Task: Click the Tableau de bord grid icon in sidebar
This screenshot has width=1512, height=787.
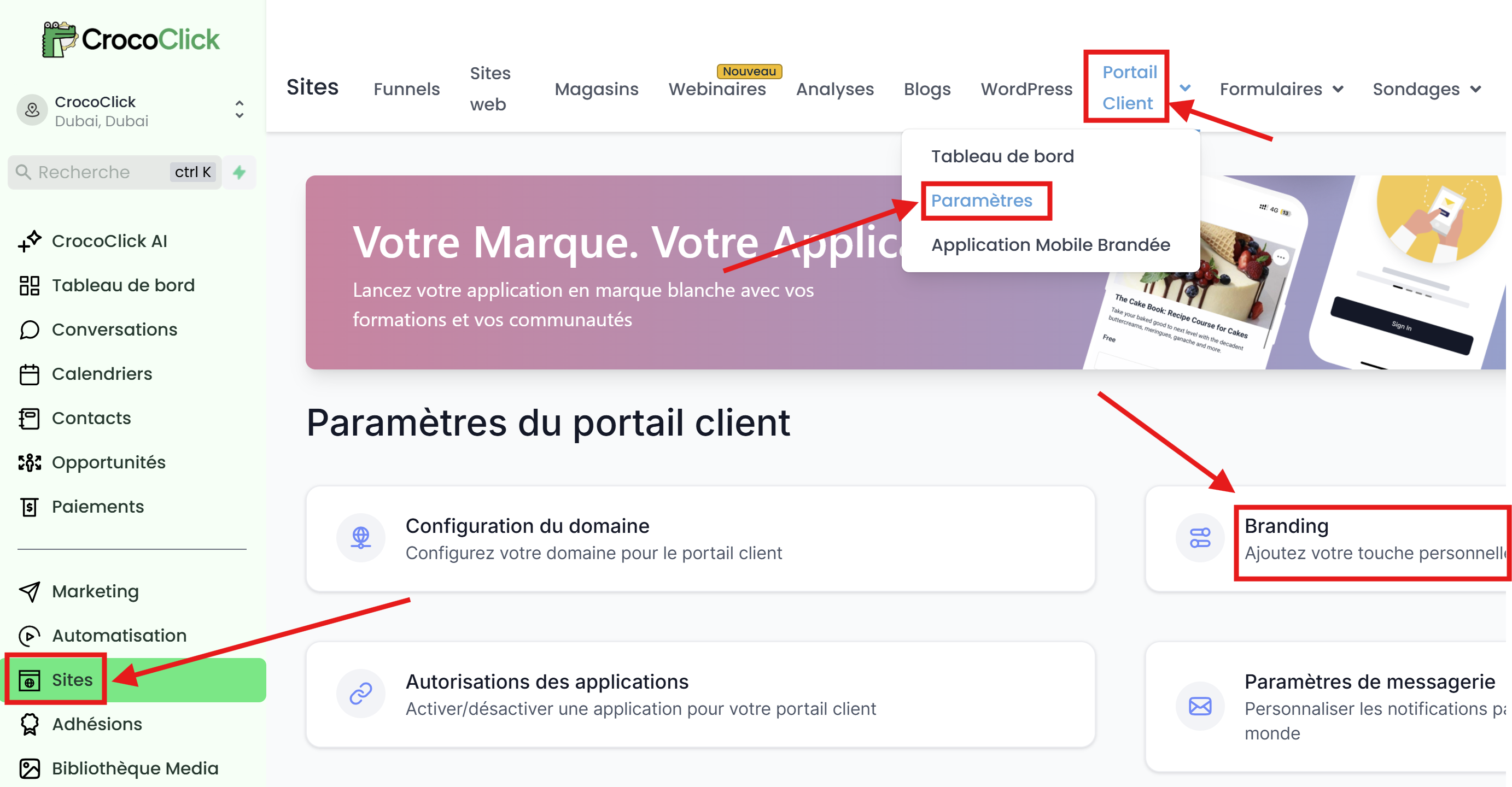Action: point(30,286)
